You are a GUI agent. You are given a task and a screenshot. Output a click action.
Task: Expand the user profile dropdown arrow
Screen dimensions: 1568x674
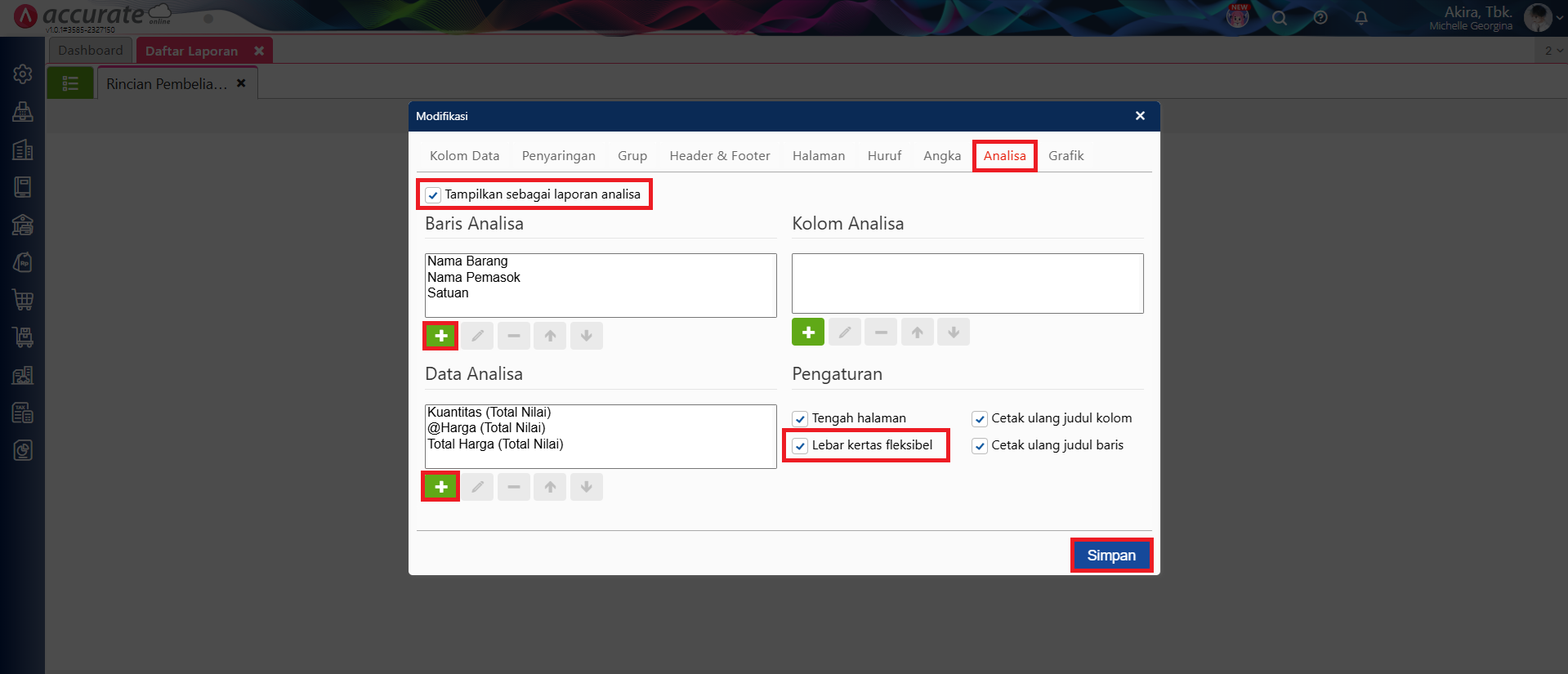click(1559, 18)
